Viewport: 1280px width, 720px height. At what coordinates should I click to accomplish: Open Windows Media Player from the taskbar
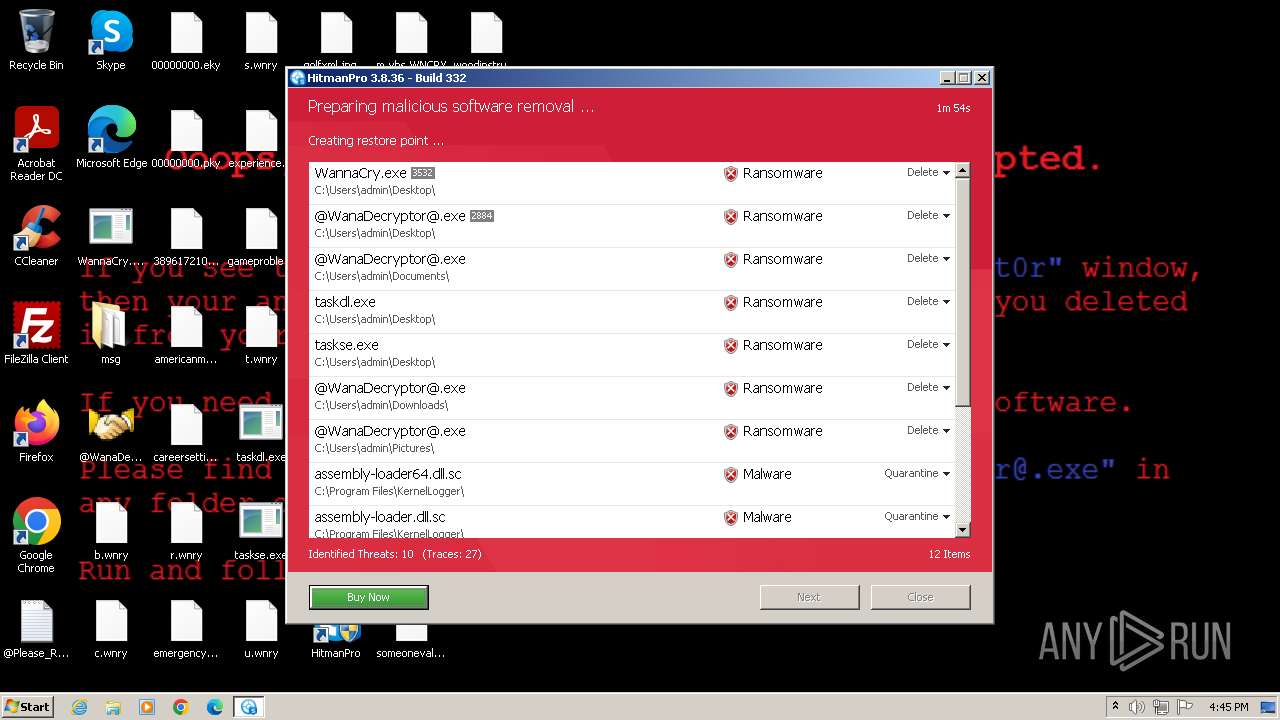coord(147,707)
